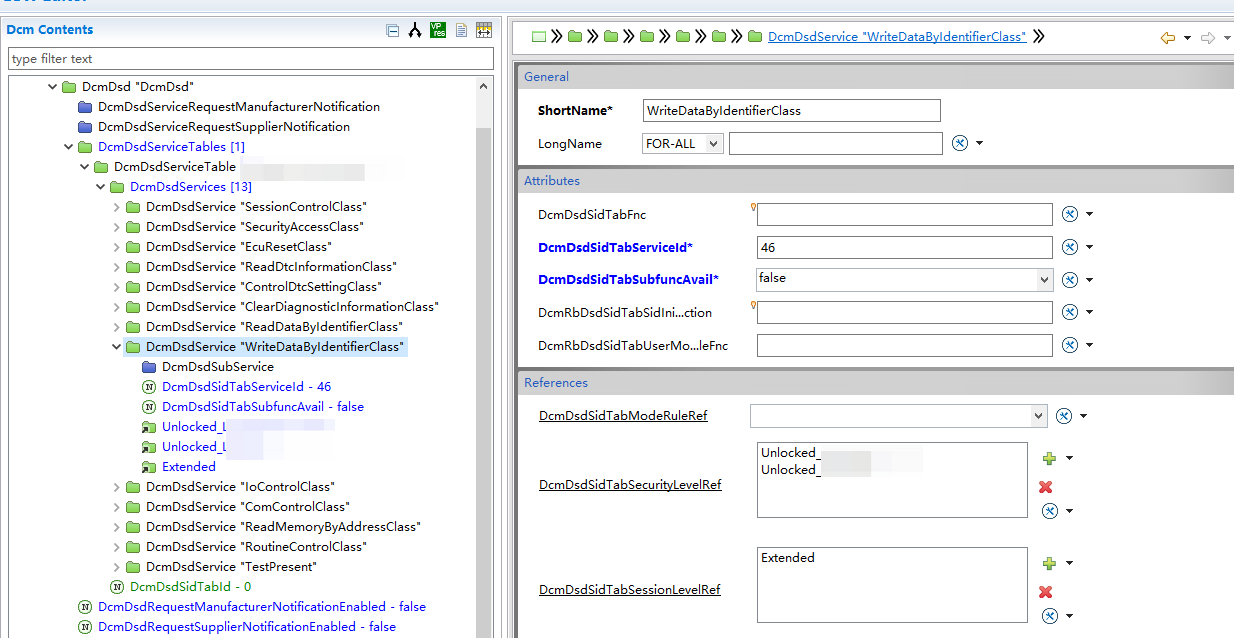This screenshot has height=638, width=1234.
Task: Click the back navigation arrow above the editor
Action: tap(1166, 36)
